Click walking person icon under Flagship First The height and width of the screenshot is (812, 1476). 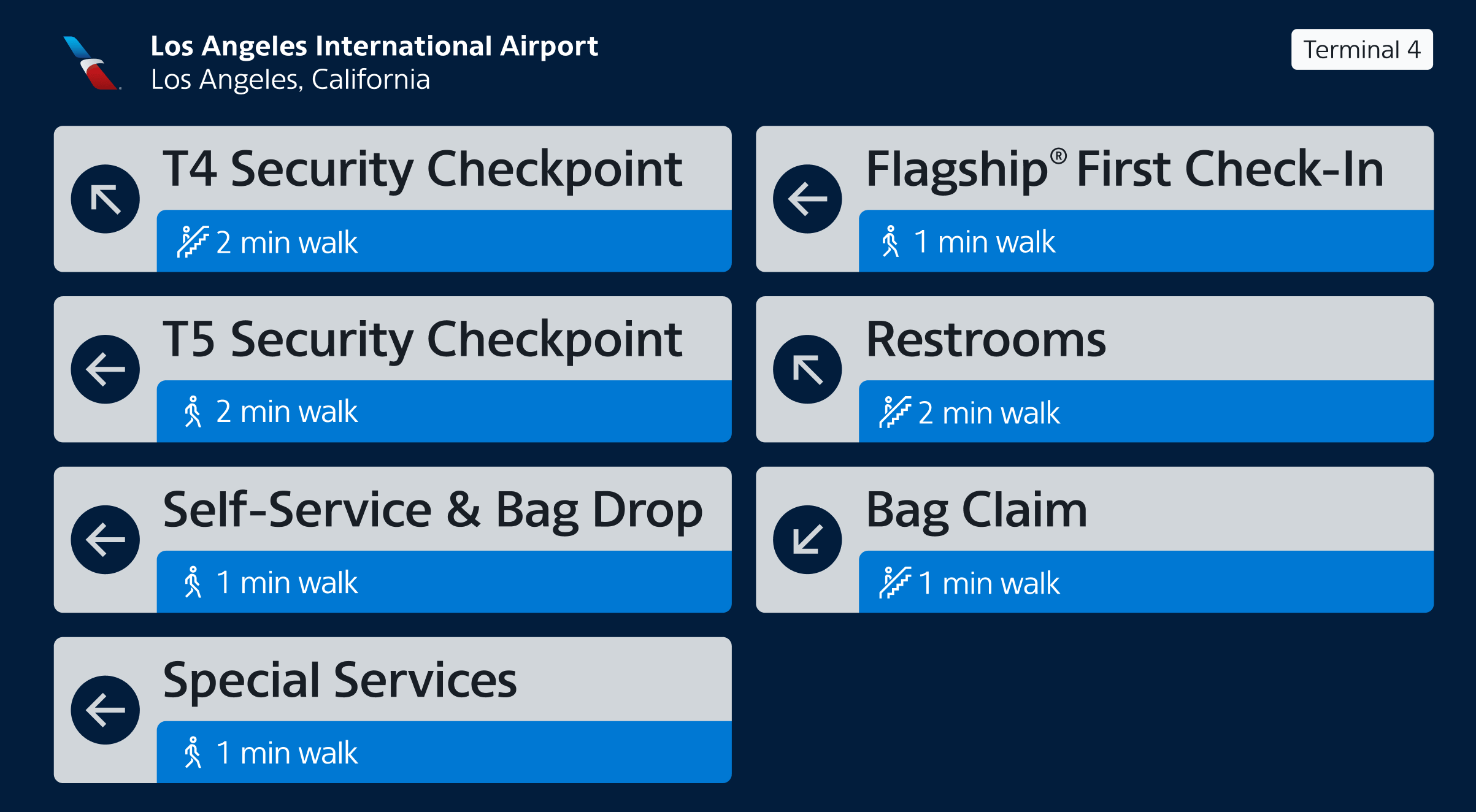pos(890,241)
